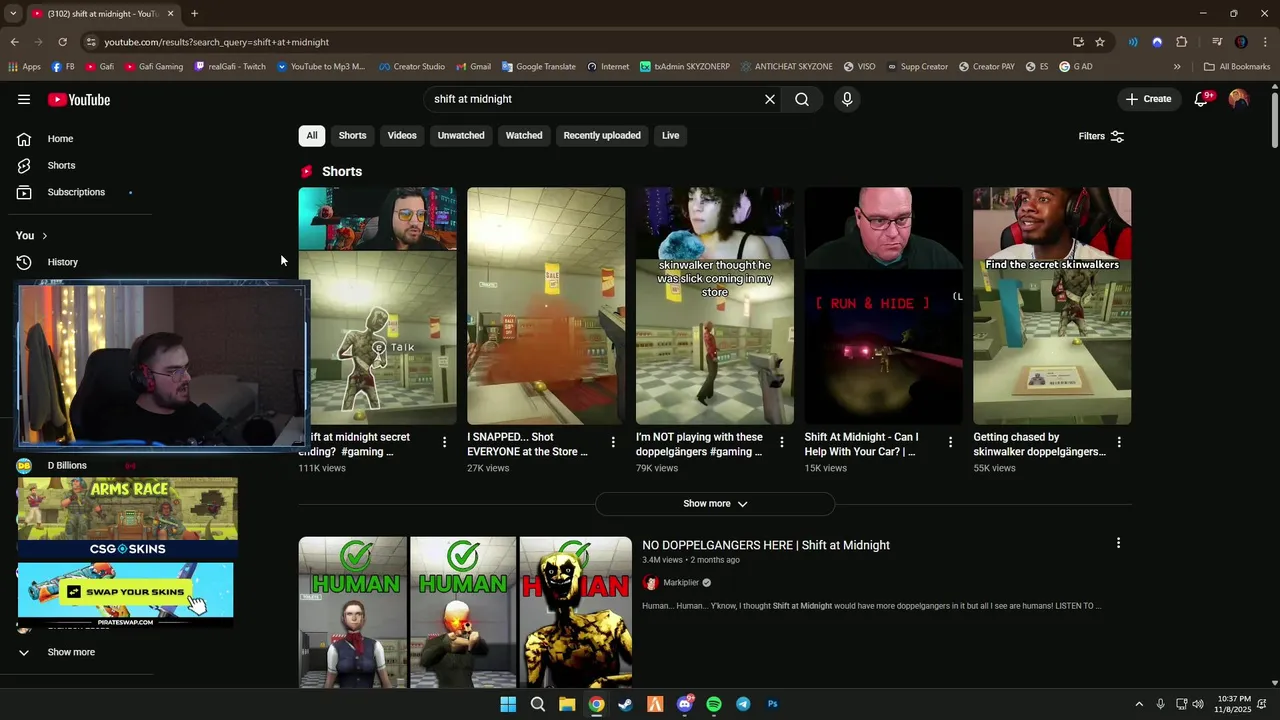Open a new Chrome tab
This screenshot has width=1280, height=720.
click(x=194, y=14)
